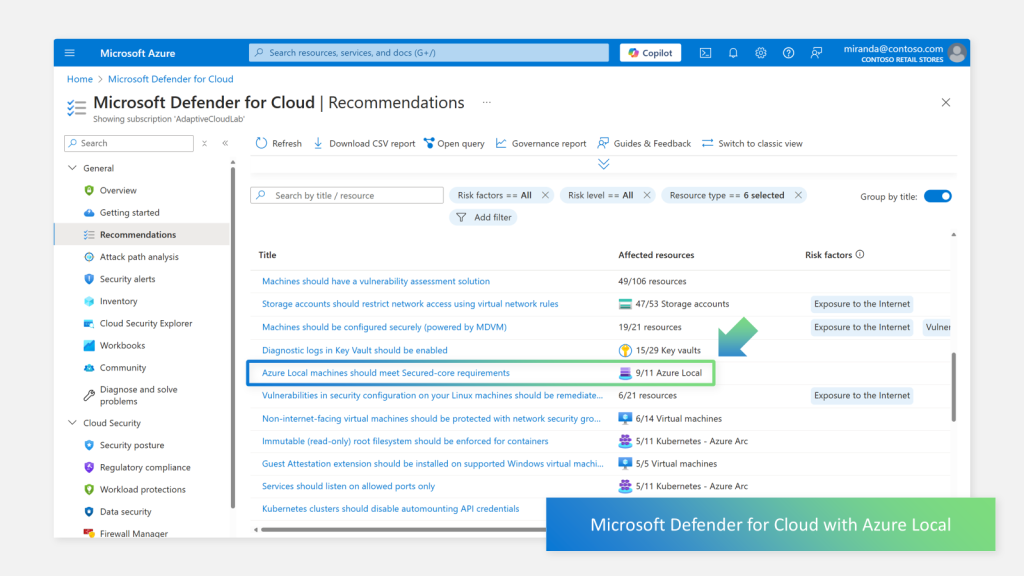Add a new filter
Viewport: 1024px width, 576px height.
click(483, 217)
